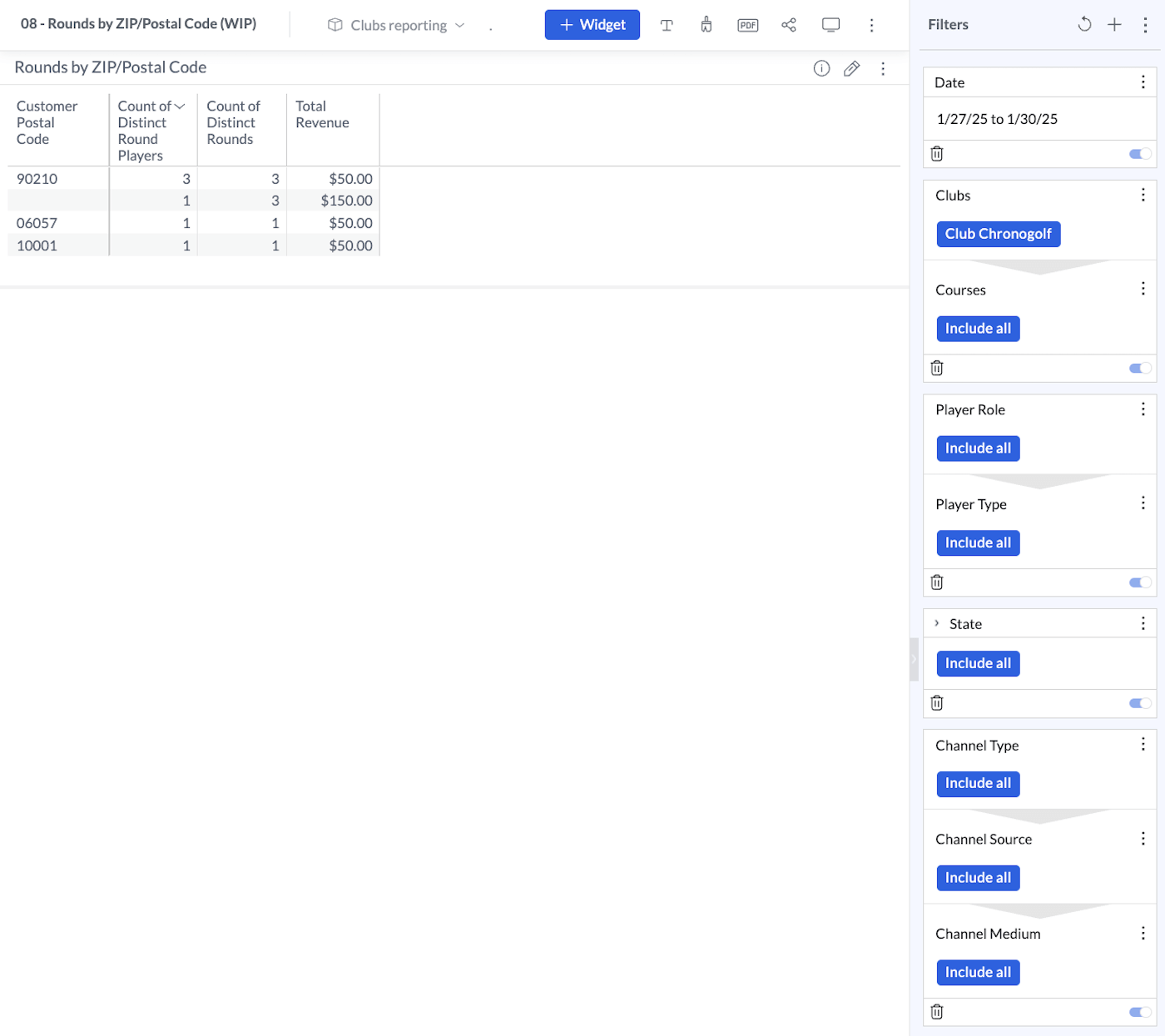Show the widget info icon
The image size is (1165, 1036).
coord(821,68)
